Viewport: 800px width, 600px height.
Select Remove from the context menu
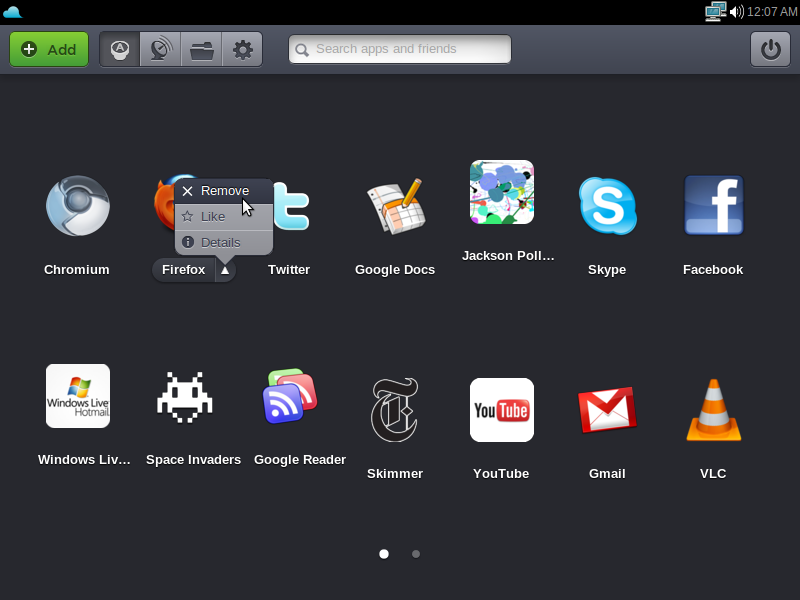[x=224, y=191]
